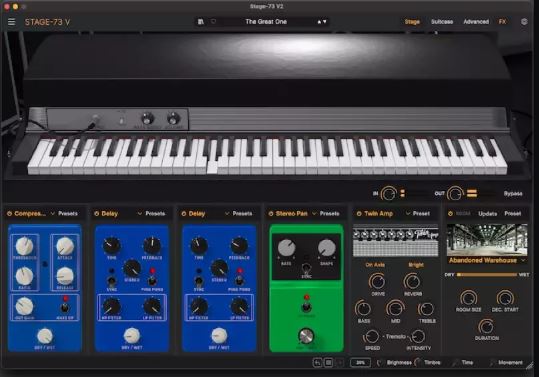Expand the Compressor effect type dropdown

[53, 214]
